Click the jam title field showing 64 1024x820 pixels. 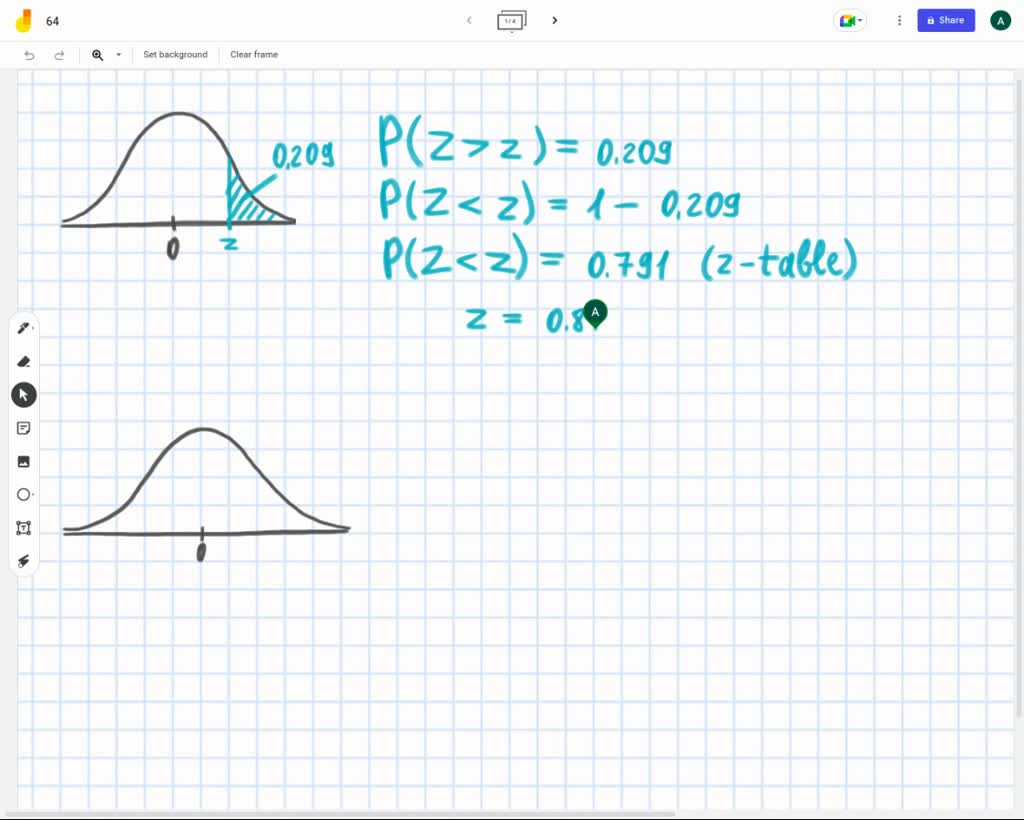pyautogui.click(x=52, y=20)
